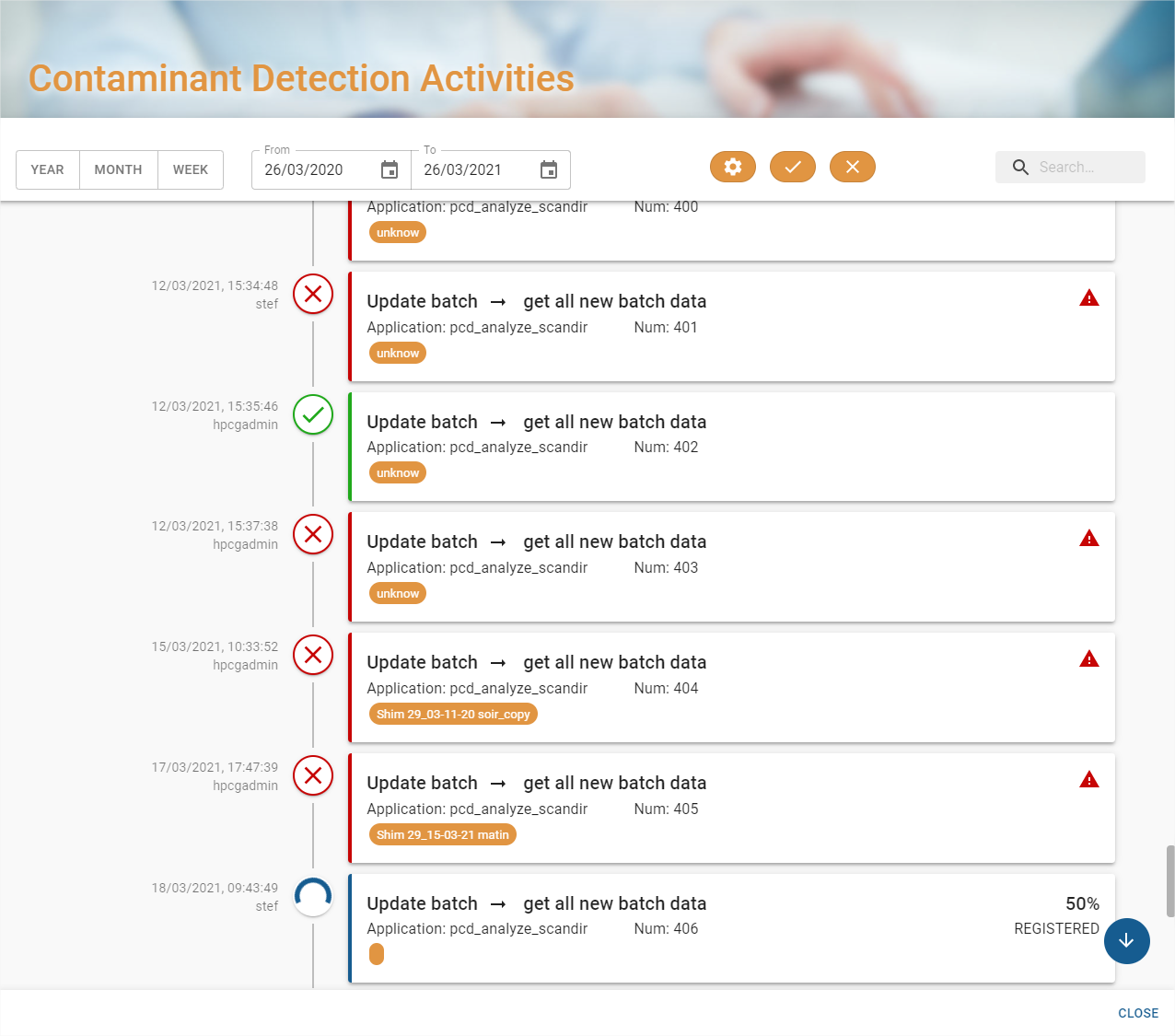
Task: Click the orange gear settings button
Action: click(x=733, y=167)
